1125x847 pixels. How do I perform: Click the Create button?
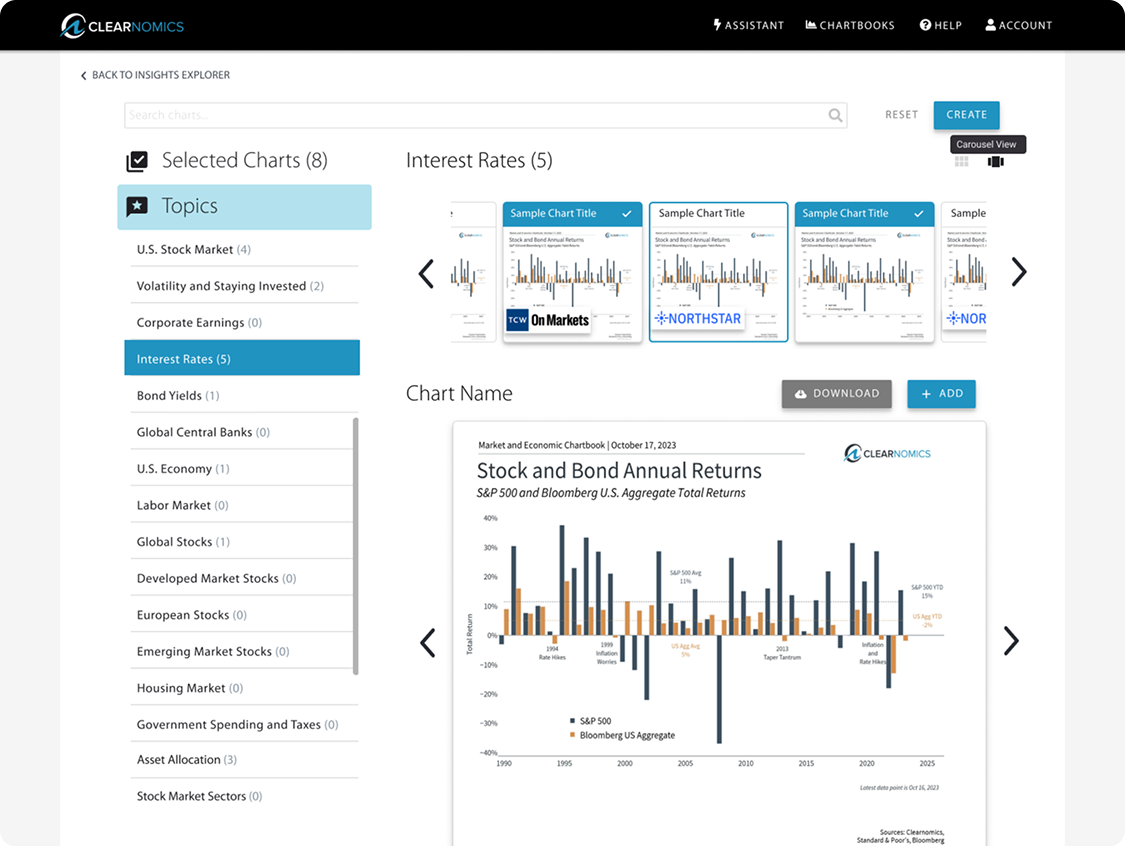click(x=966, y=115)
